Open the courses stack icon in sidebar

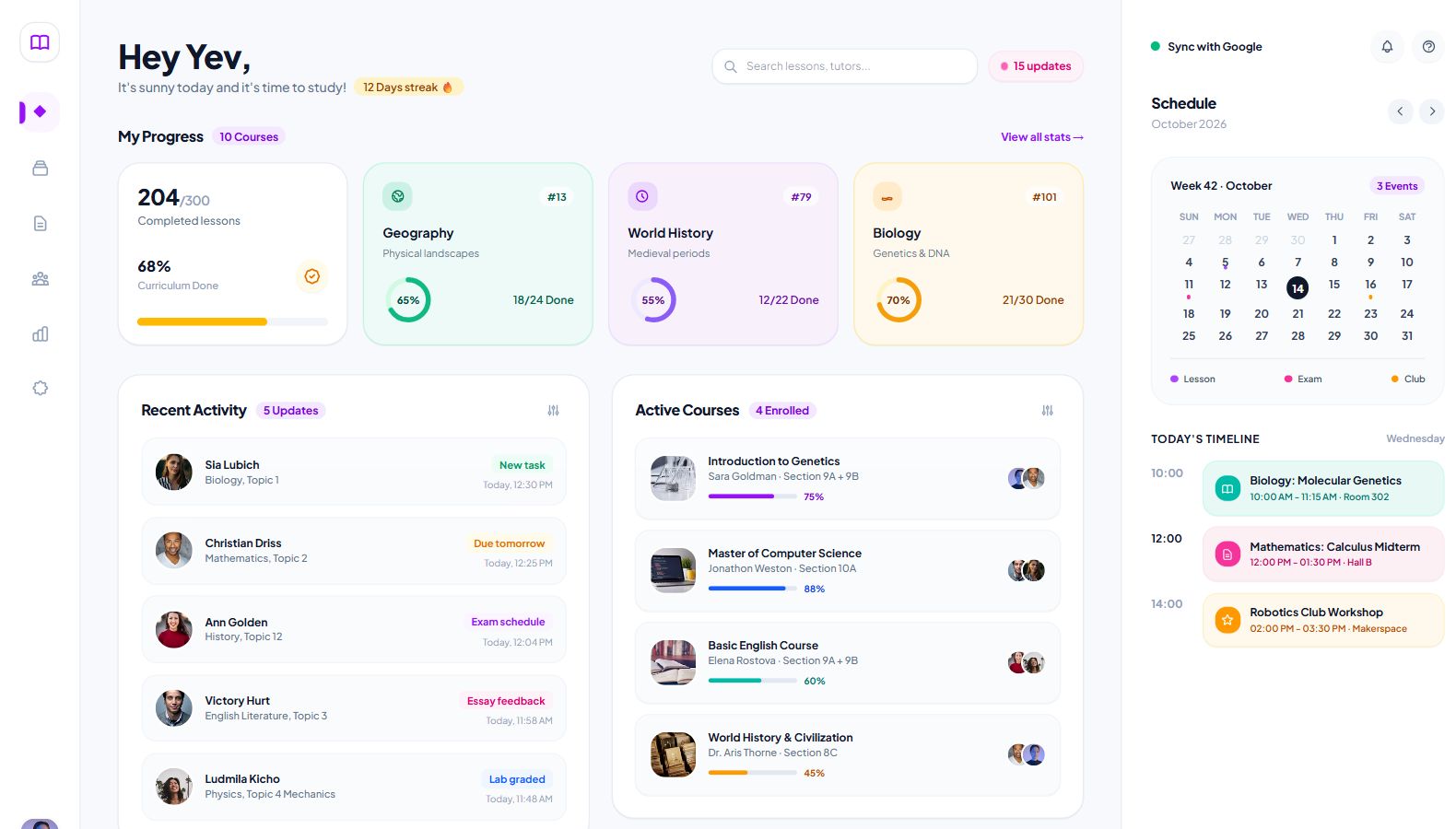pos(40,168)
